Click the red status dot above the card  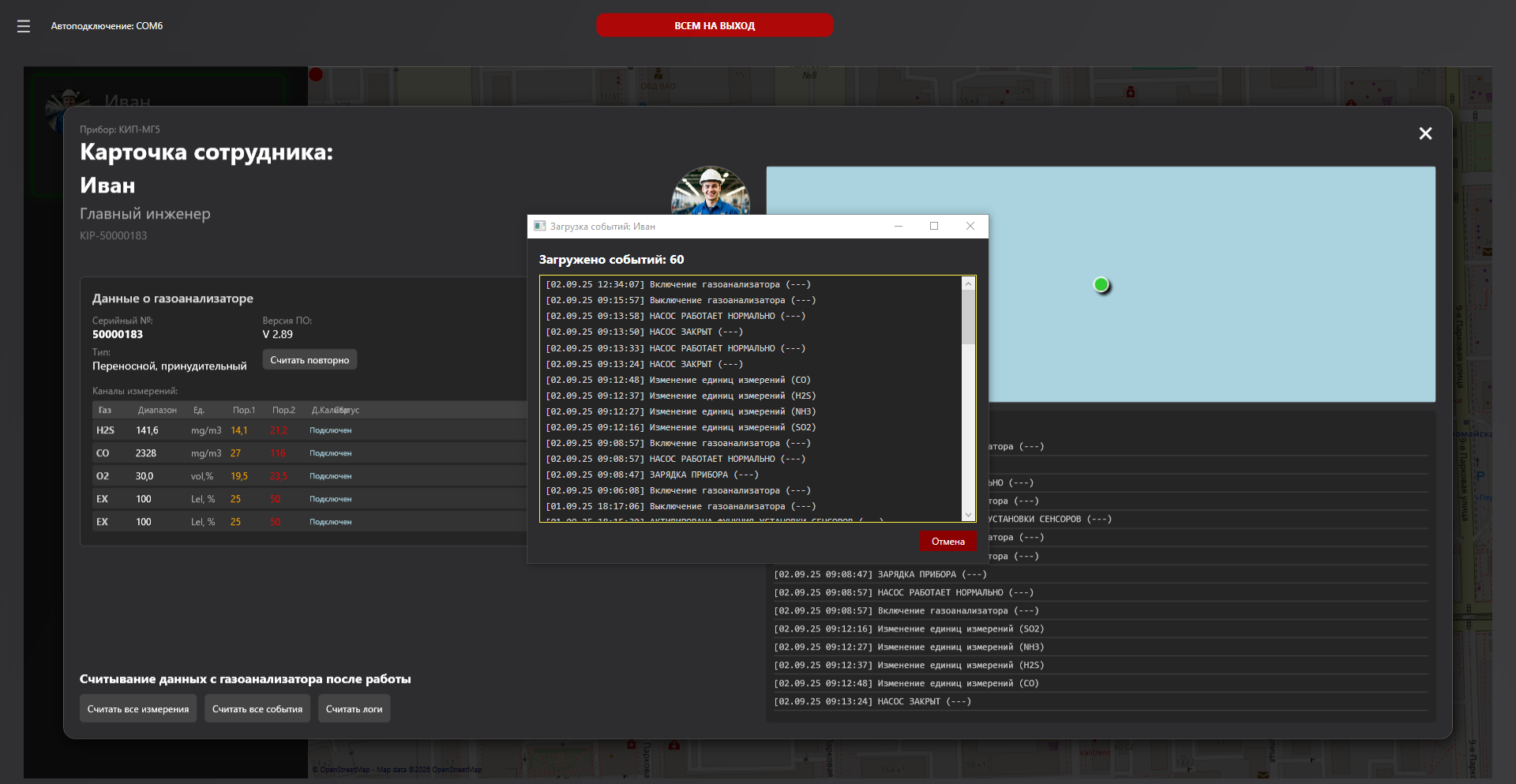(x=316, y=75)
